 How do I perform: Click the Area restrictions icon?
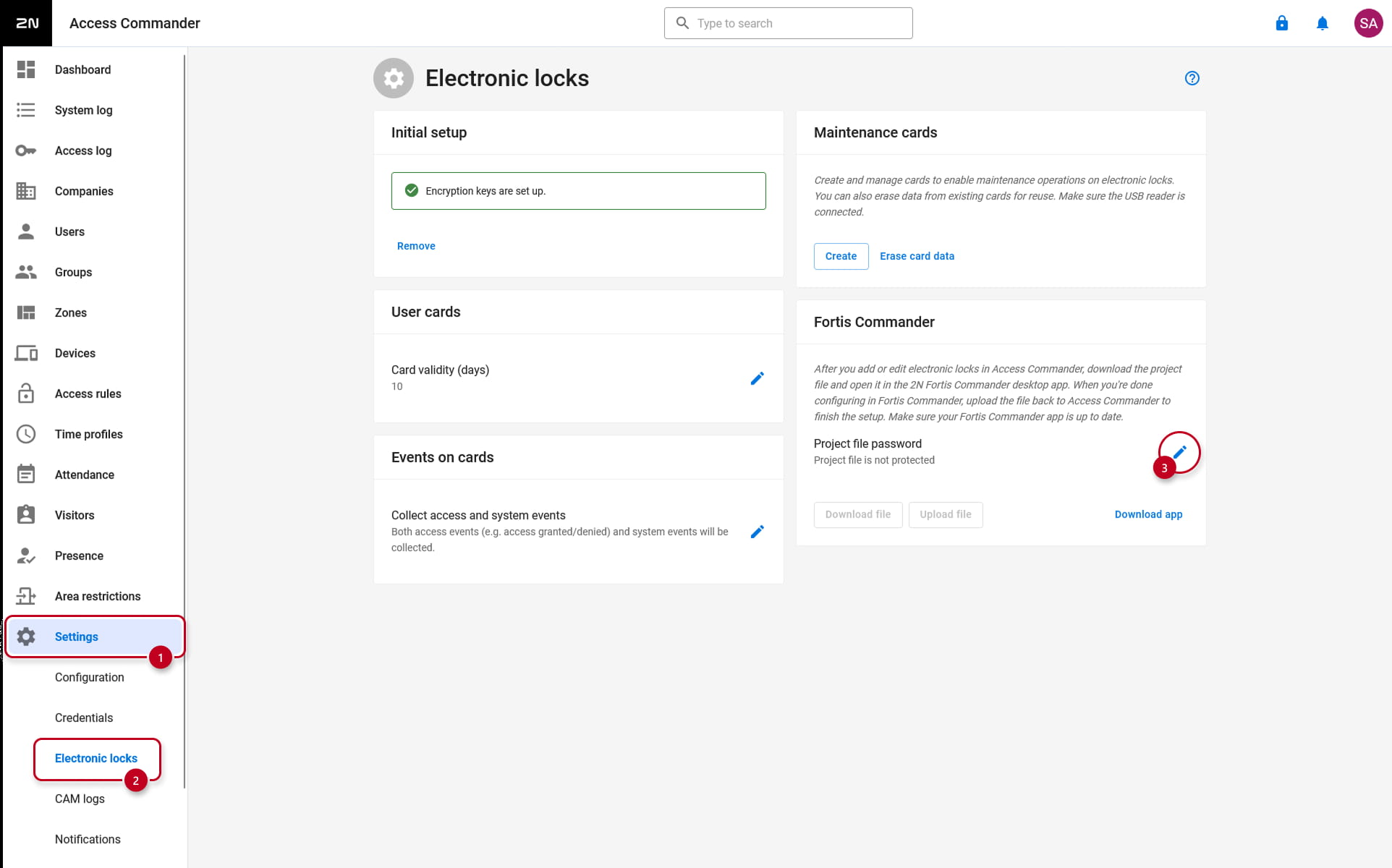tap(26, 596)
